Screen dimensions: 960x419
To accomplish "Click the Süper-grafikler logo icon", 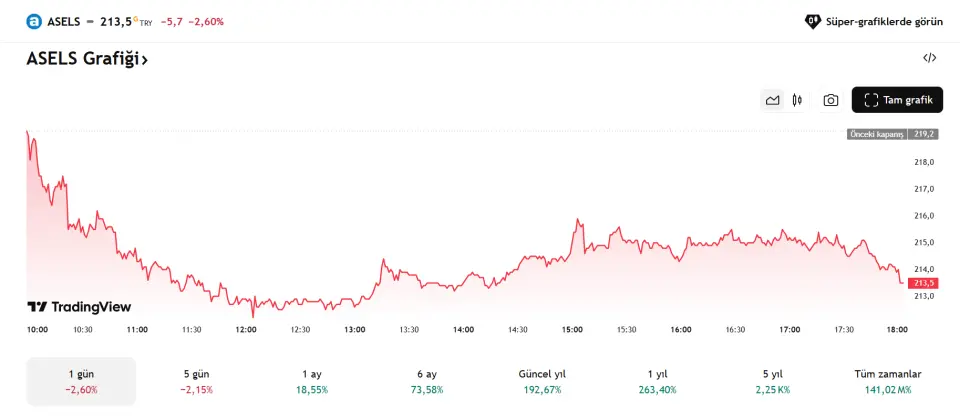I will [813, 21].
